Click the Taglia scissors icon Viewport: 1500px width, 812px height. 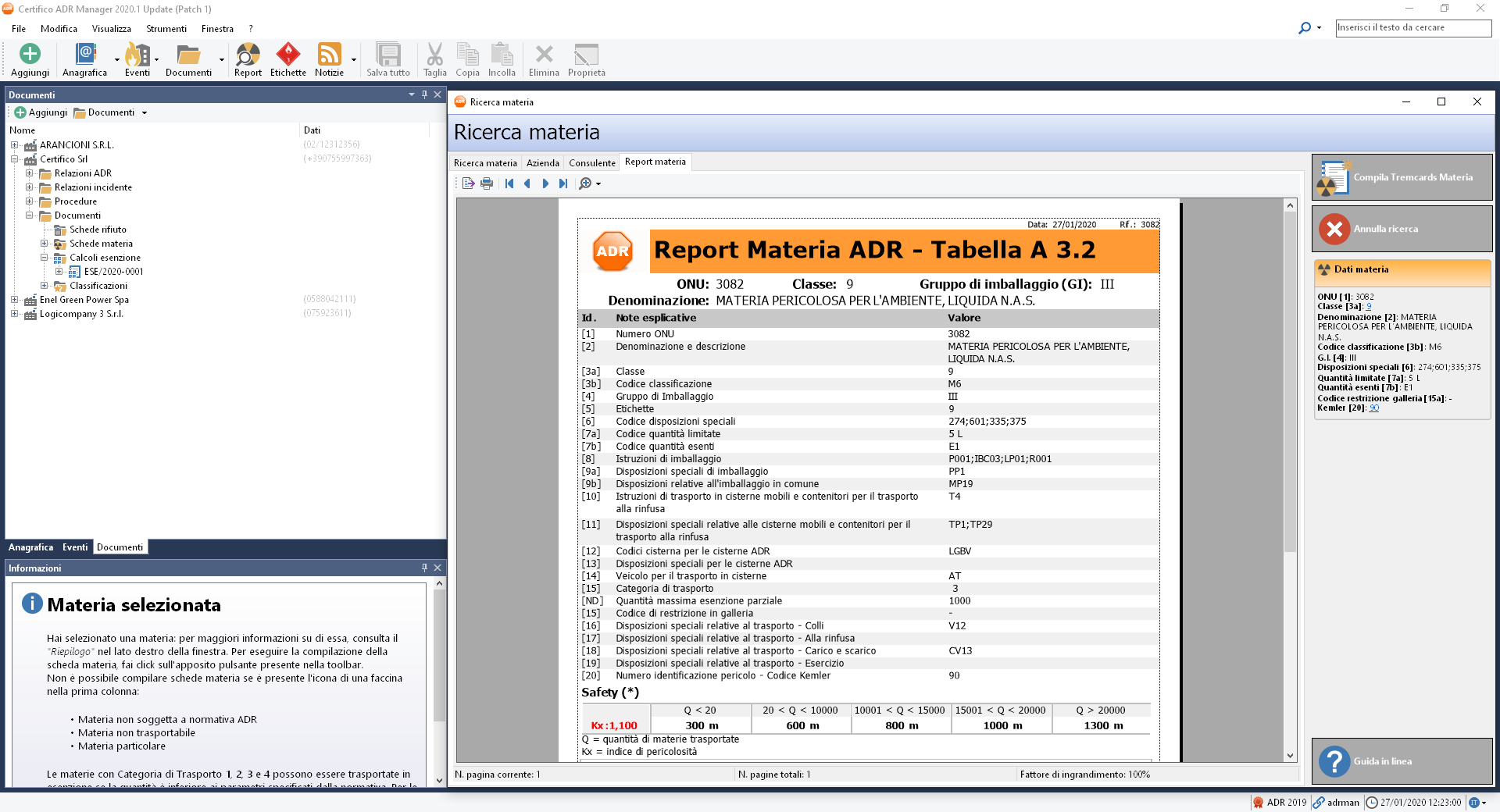point(434,59)
